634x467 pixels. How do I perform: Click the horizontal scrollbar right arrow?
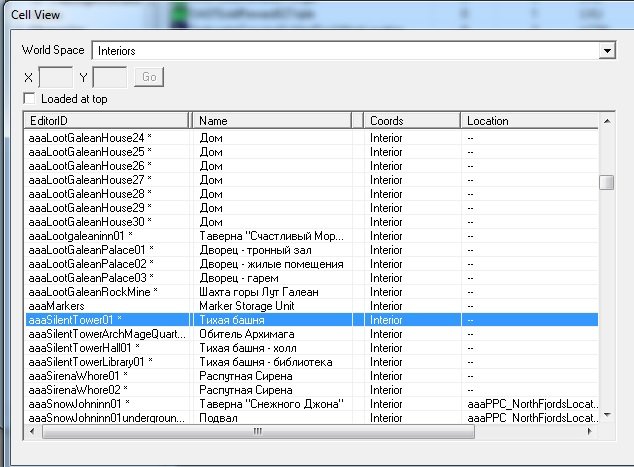(590, 431)
